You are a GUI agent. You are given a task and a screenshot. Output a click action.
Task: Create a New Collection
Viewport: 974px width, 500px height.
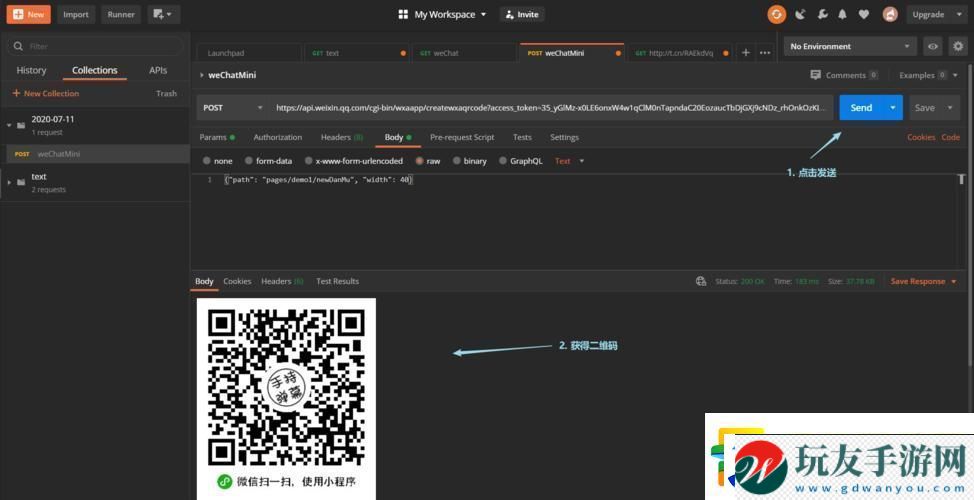46,93
